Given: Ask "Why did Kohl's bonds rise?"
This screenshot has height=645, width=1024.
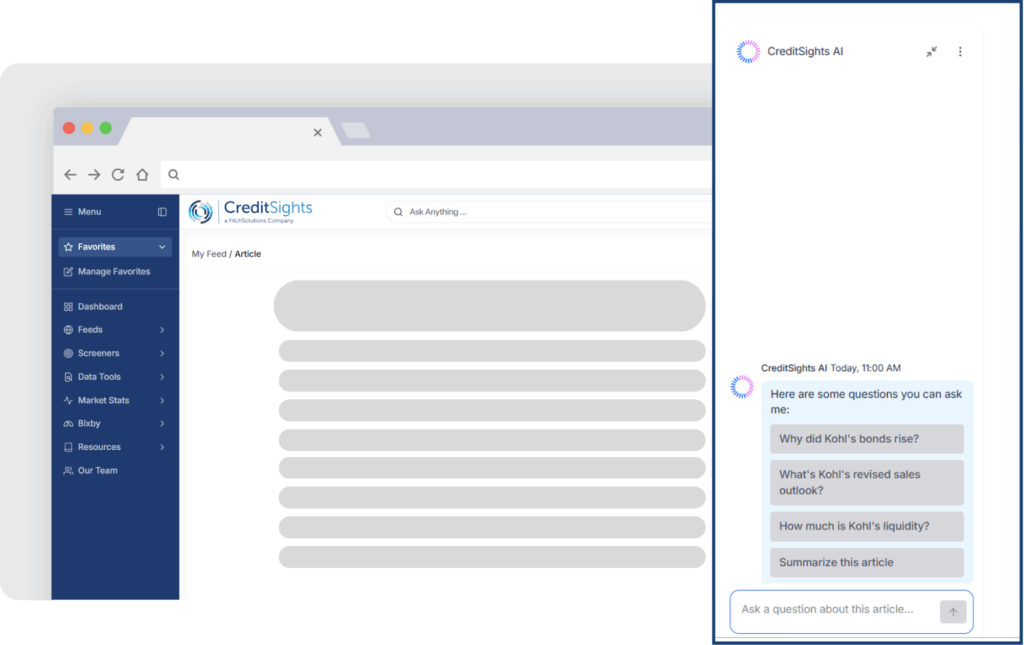Looking at the screenshot, I should click(867, 439).
